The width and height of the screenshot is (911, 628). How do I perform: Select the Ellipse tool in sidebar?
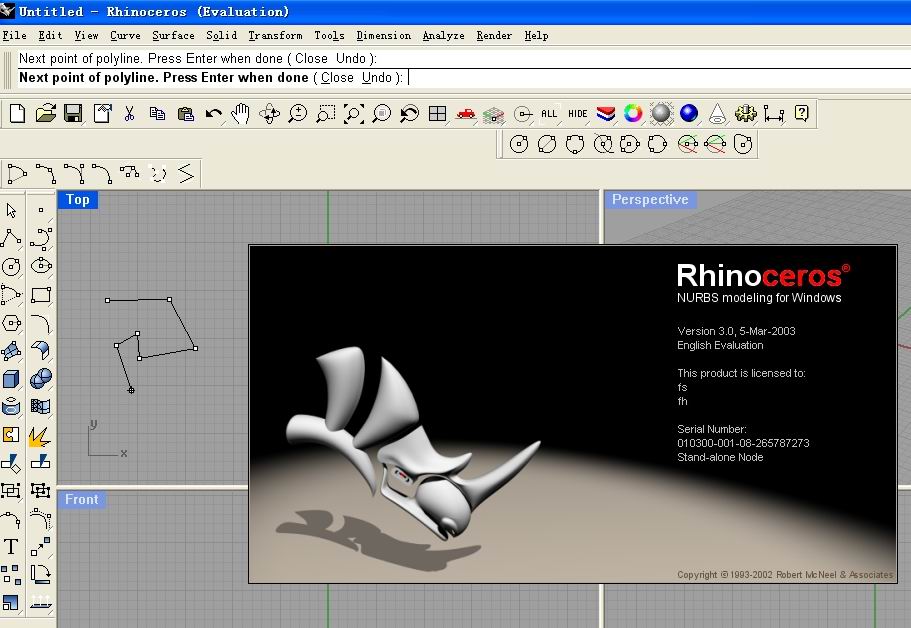[x=41, y=266]
